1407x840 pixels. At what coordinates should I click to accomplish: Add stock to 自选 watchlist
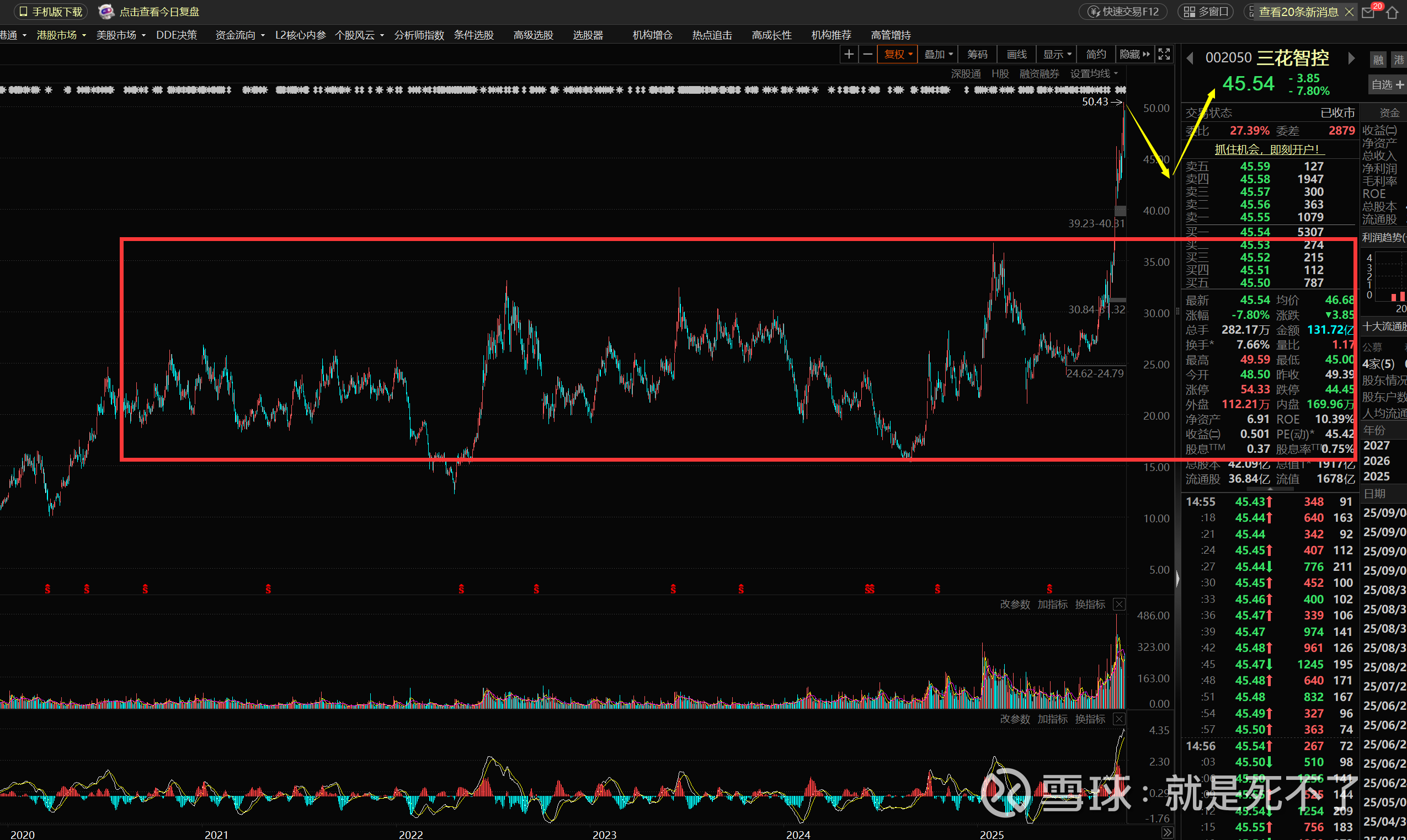click(x=1387, y=84)
